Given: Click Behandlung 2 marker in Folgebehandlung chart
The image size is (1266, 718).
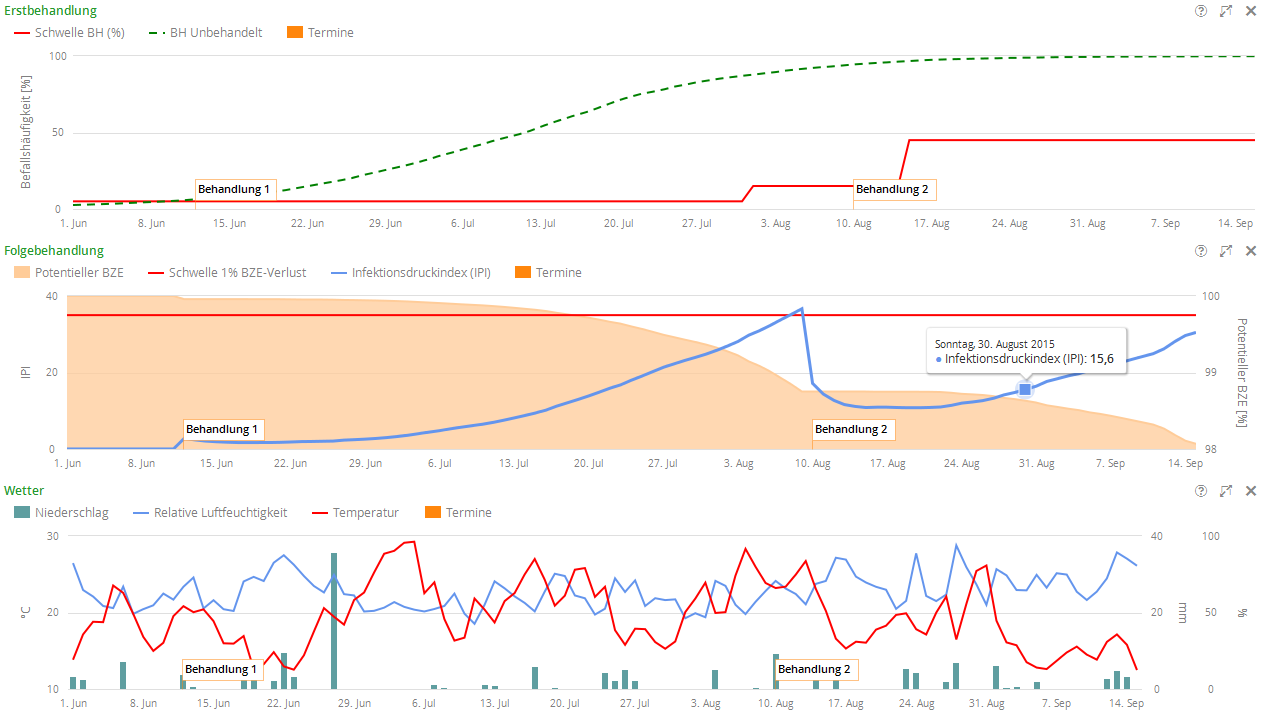Looking at the screenshot, I should click(851, 430).
